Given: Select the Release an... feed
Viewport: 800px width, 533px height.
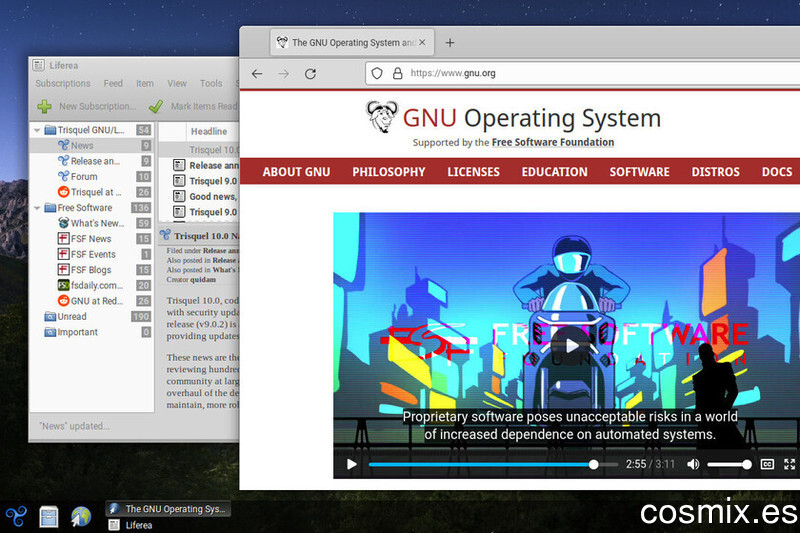Looking at the screenshot, I should pos(91,161).
